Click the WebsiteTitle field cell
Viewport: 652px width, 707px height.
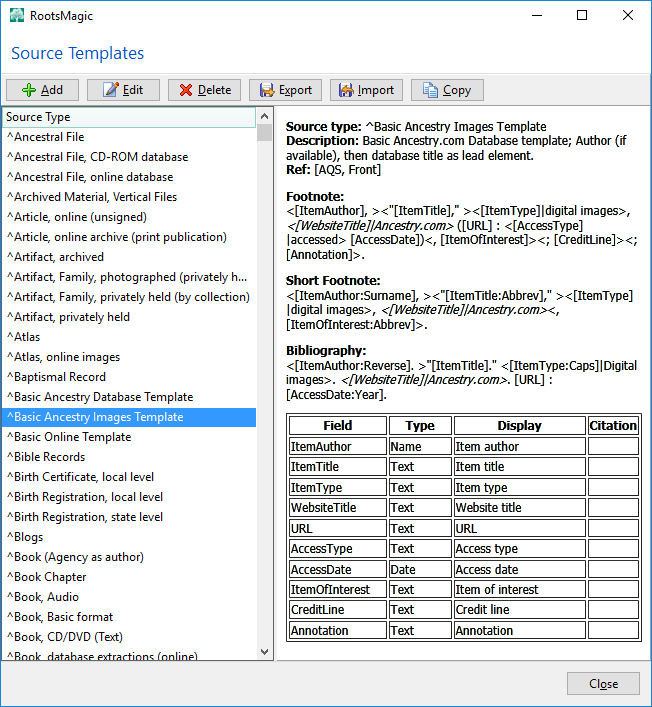coord(338,507)
